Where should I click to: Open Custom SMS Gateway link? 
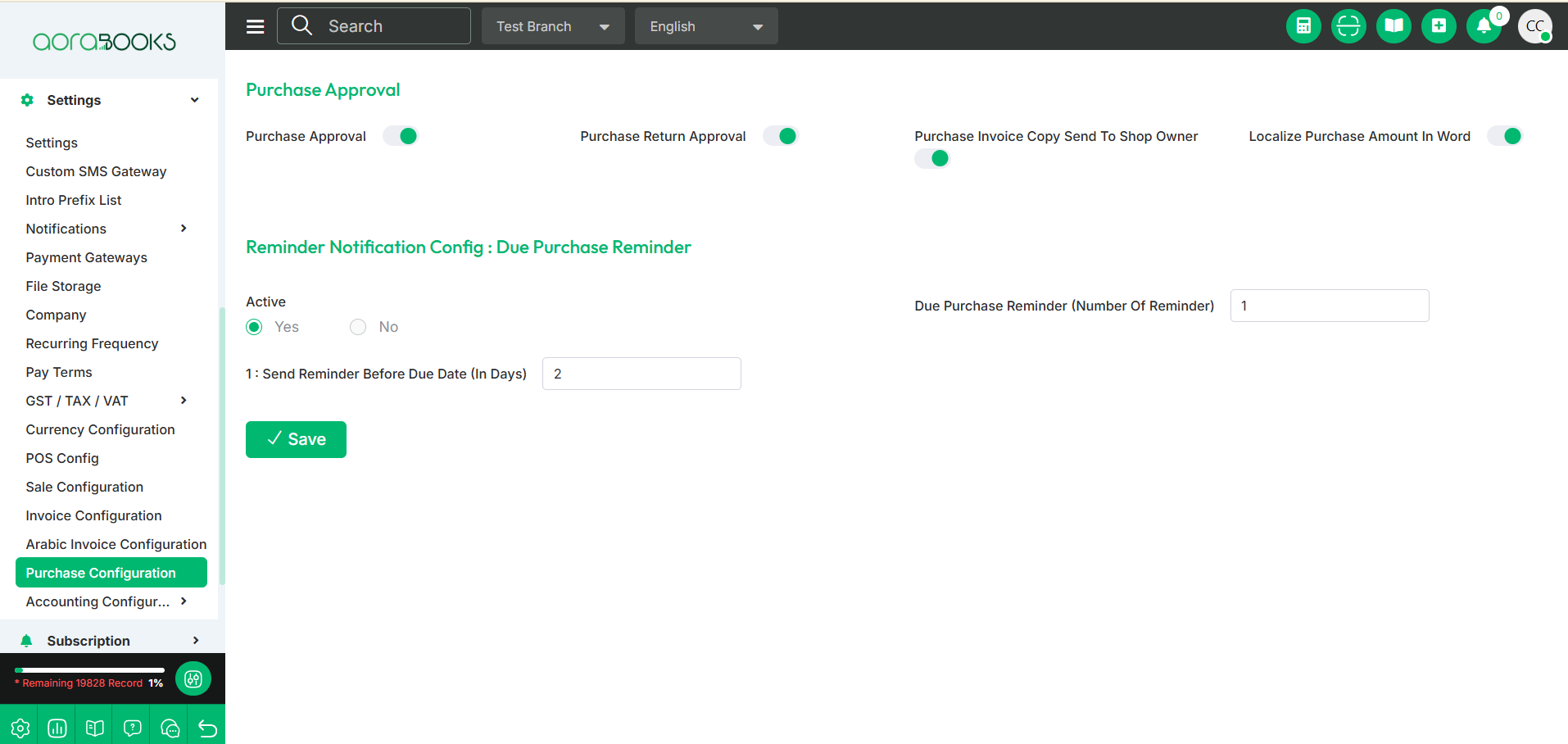pos(96,171)
